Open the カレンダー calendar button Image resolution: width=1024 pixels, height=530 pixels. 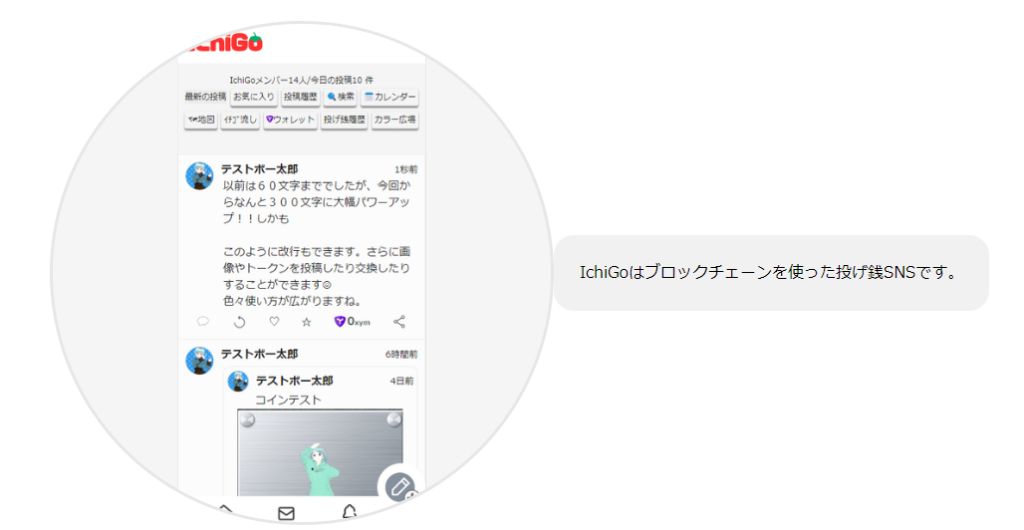(390, 97)
